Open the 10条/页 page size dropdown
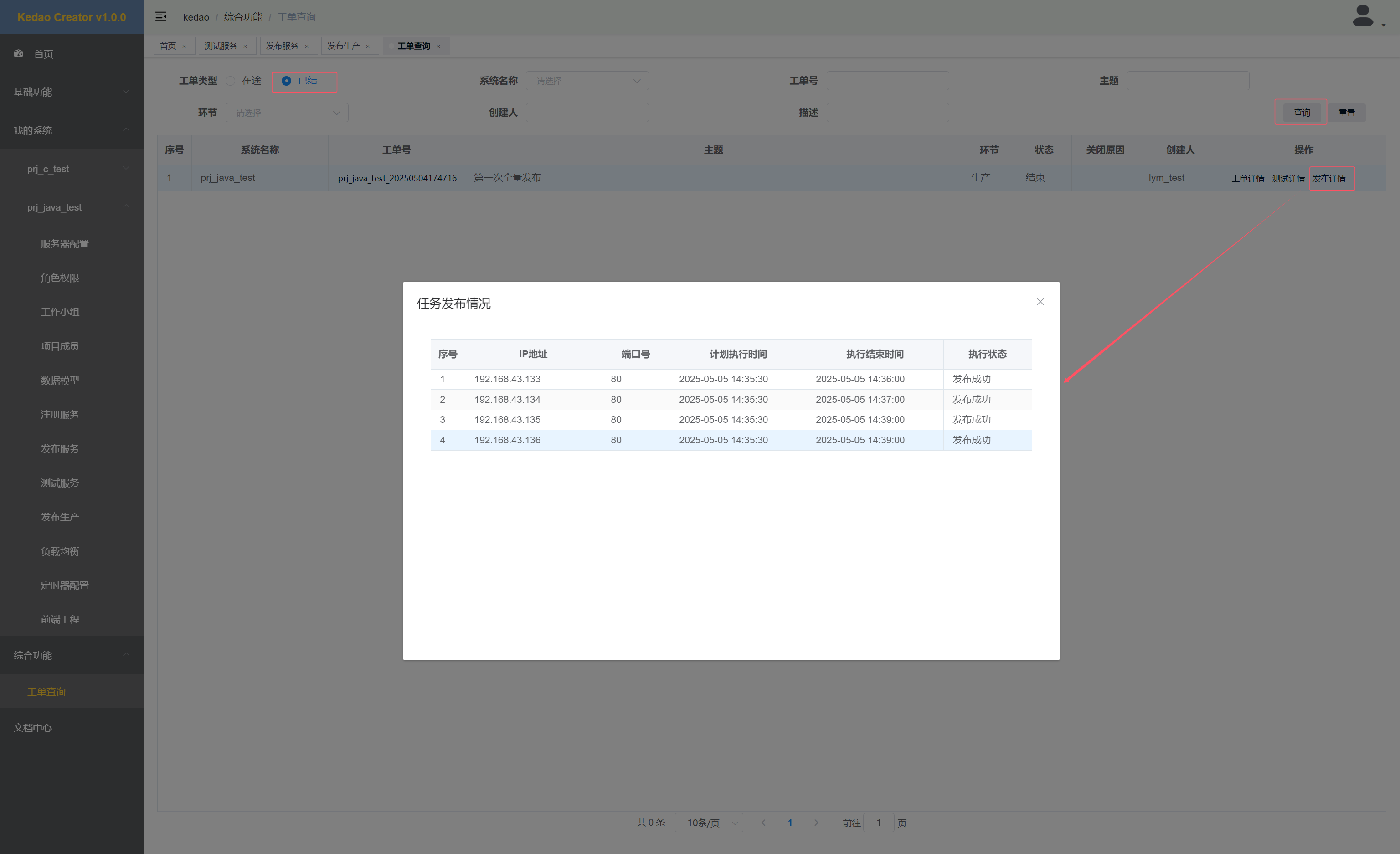1400x854 pixels. pyautogui.click(x=709, y=822)
